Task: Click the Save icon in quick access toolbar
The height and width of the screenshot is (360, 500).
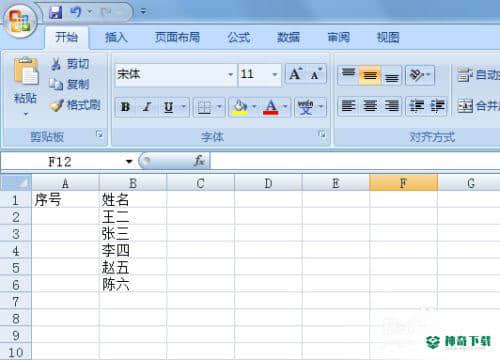Action: click(55, 12)
